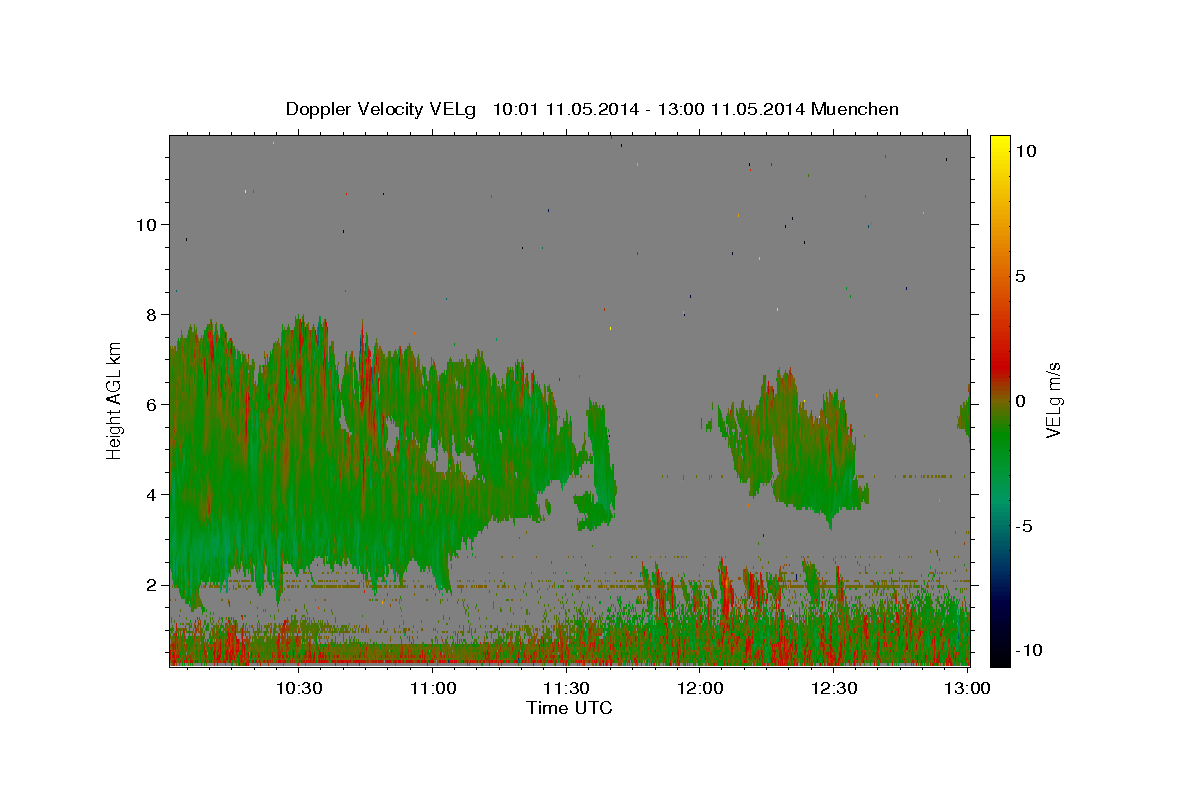Click the colorbar value 5 label
Screen dimensions: 1200x800
pyautogui.click(x=1020, y=276)
